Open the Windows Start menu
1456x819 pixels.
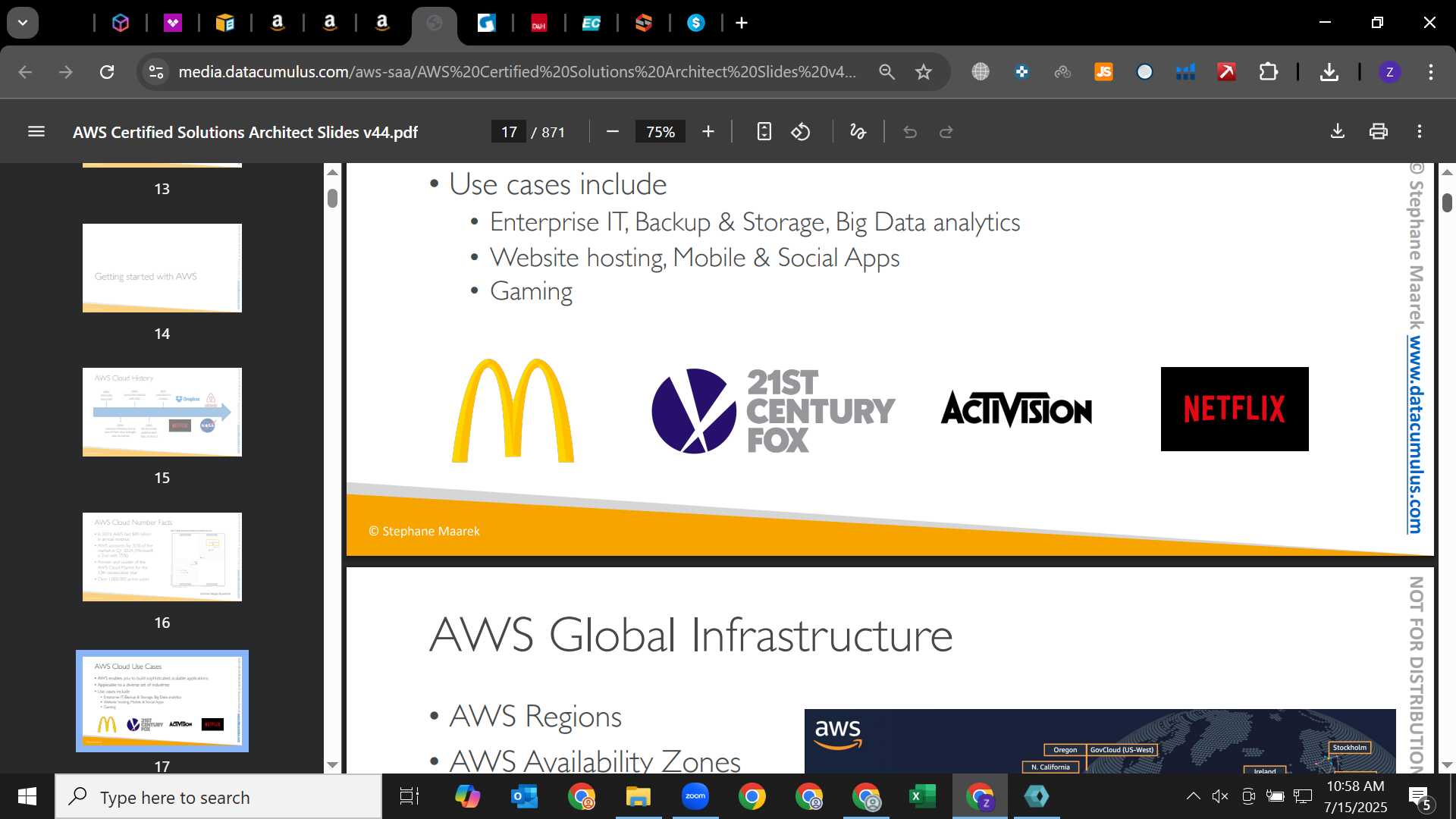[27, 797]
